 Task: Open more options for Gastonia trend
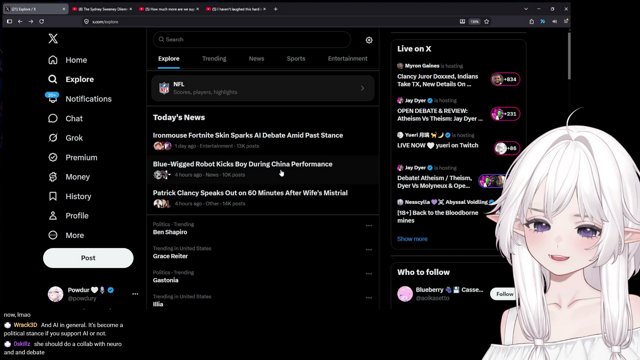coord(369,274)
